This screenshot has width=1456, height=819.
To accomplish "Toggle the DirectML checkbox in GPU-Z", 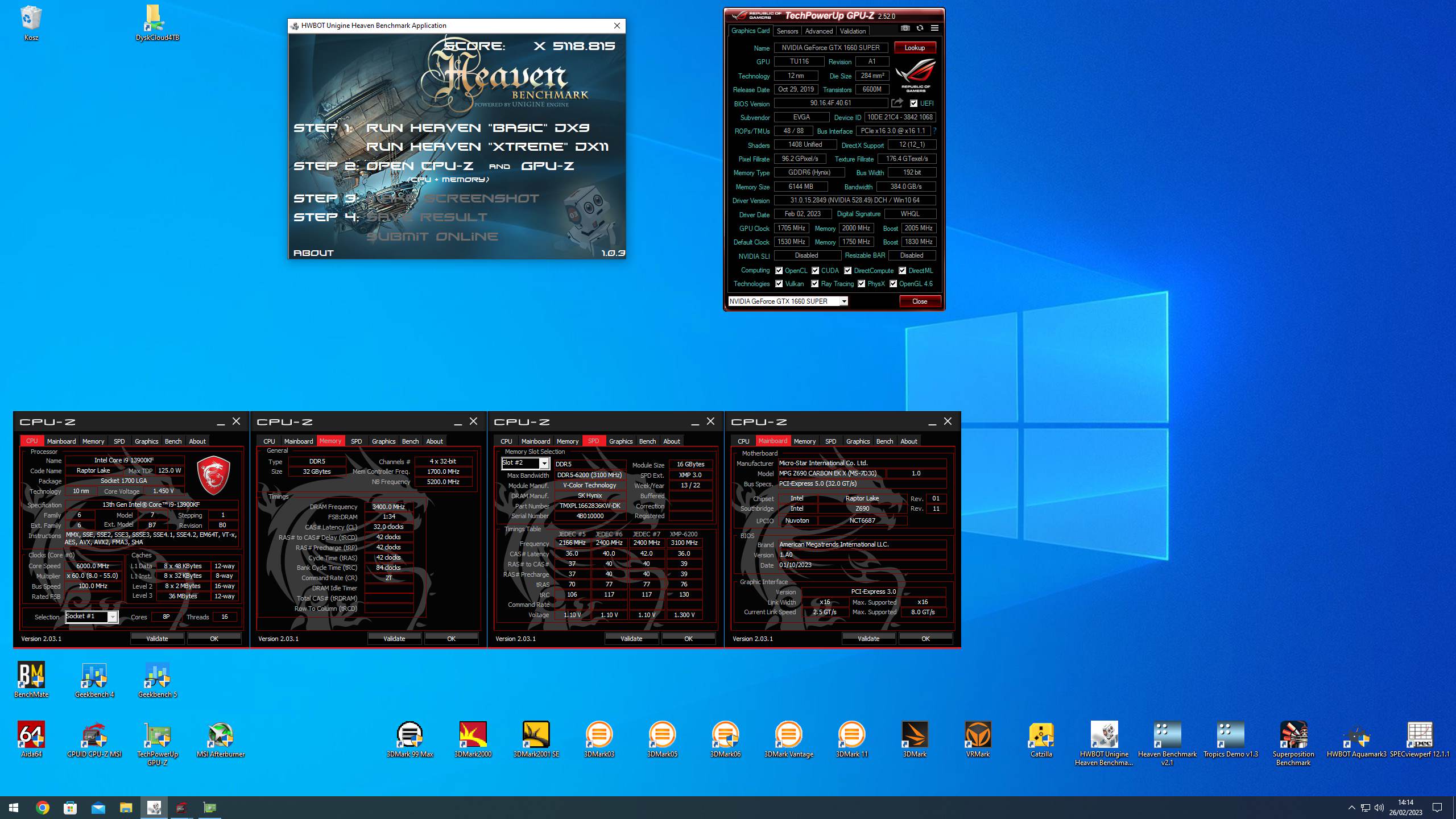I will pos(902,271).
